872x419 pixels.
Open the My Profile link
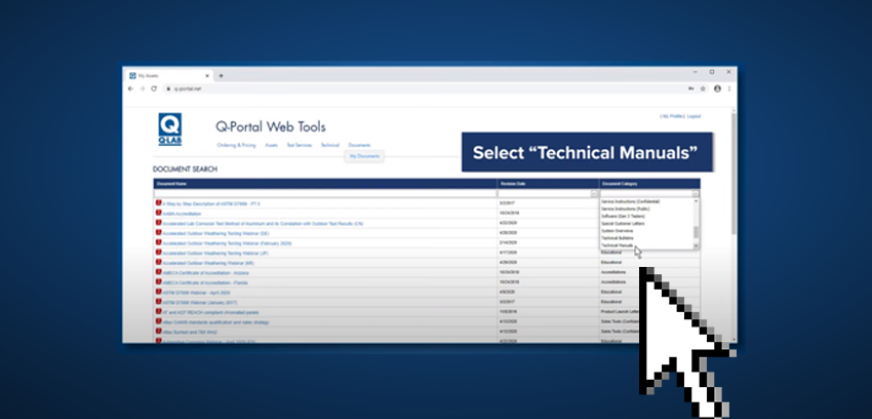tap(672, 116)
